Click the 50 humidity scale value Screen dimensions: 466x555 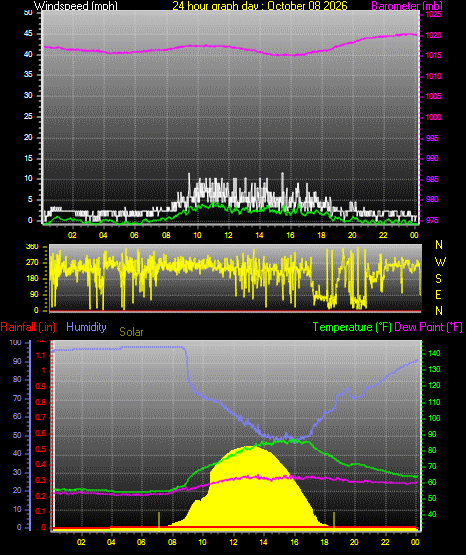(17, 435)
